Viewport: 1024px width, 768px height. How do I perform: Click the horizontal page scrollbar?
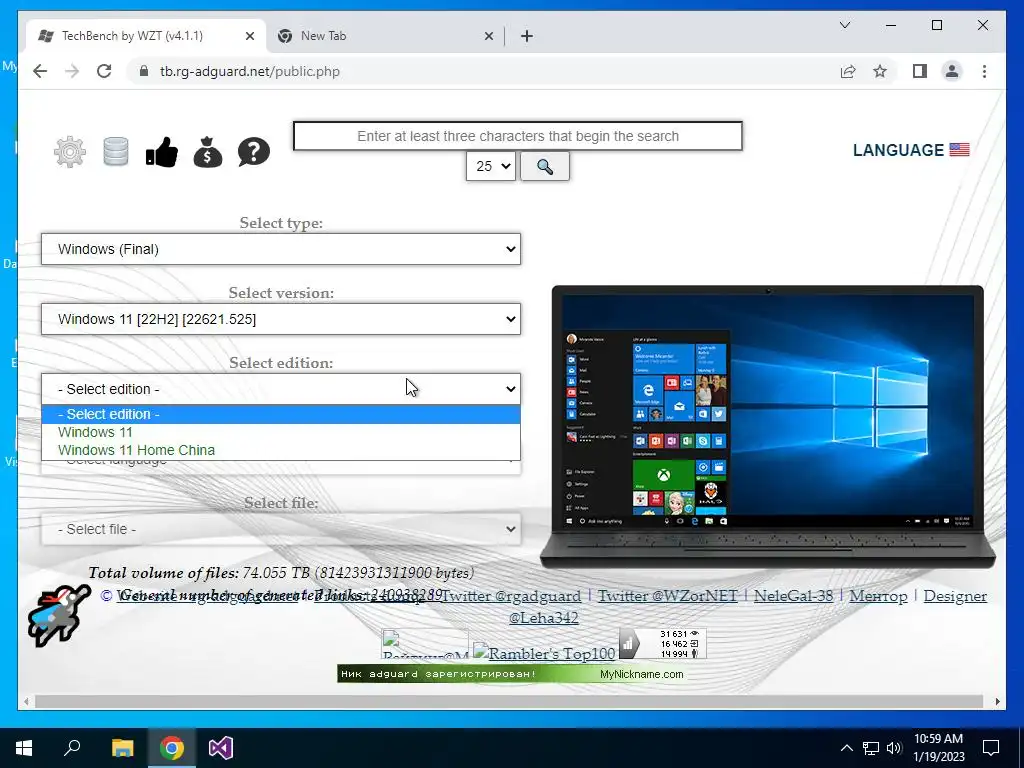pos(509,701)
